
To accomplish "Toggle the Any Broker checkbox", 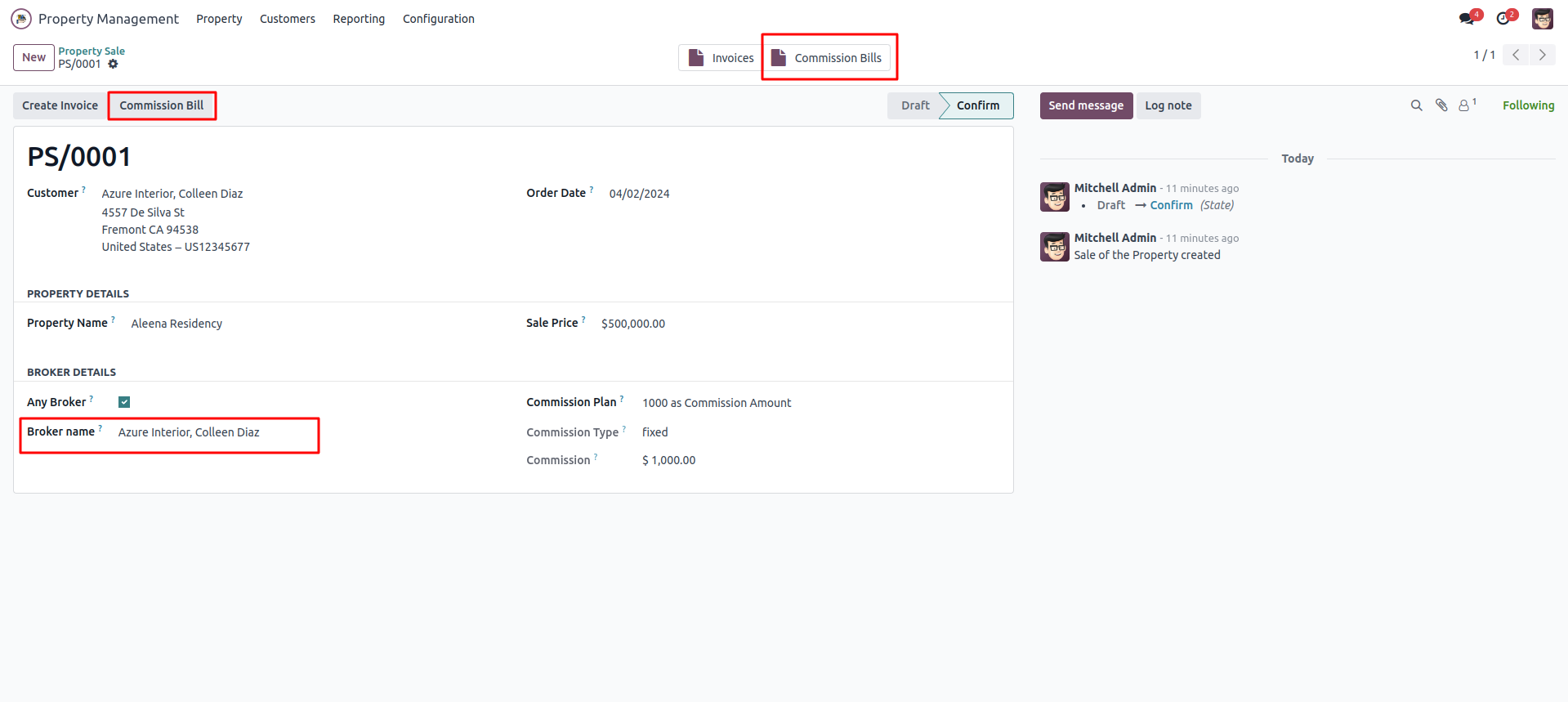I will pos(124,402).
